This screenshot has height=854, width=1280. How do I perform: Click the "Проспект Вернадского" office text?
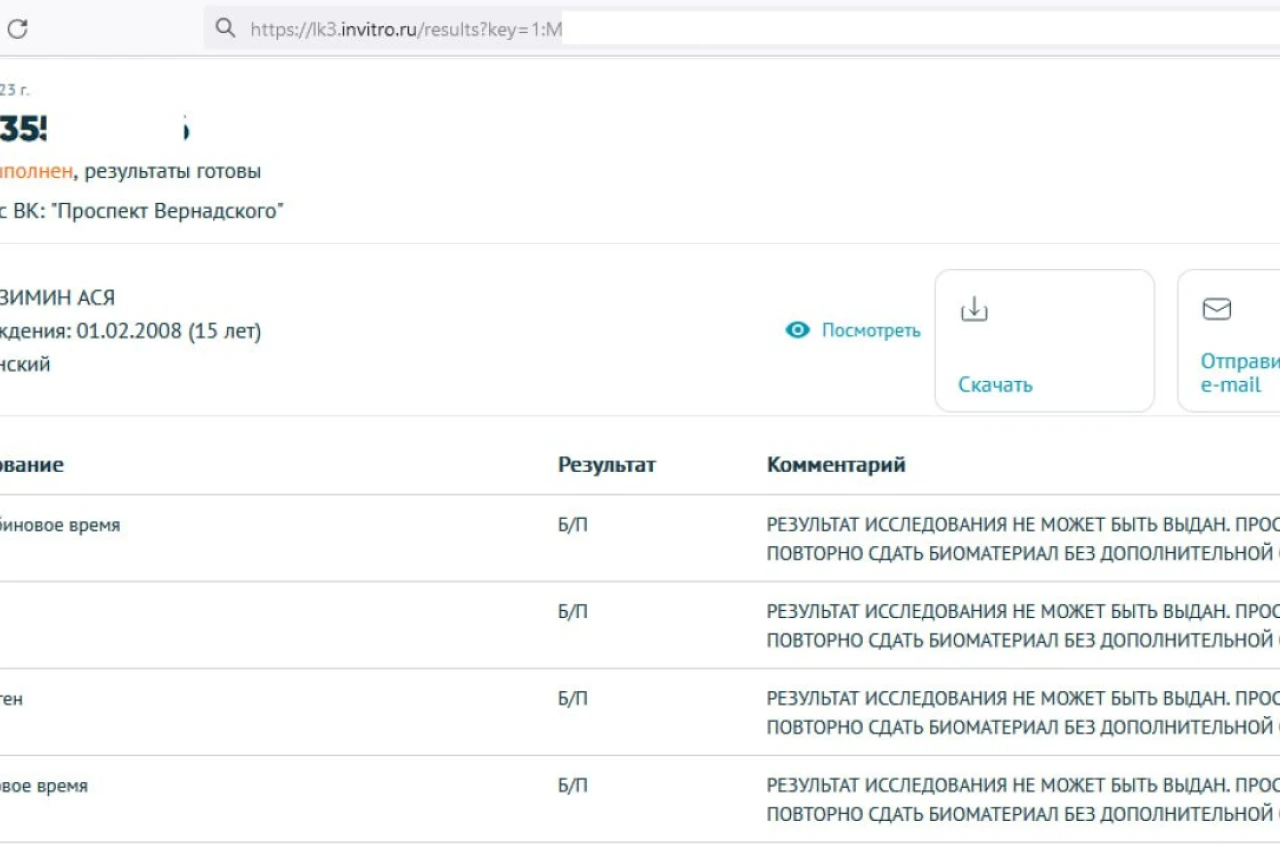point(168,211)
